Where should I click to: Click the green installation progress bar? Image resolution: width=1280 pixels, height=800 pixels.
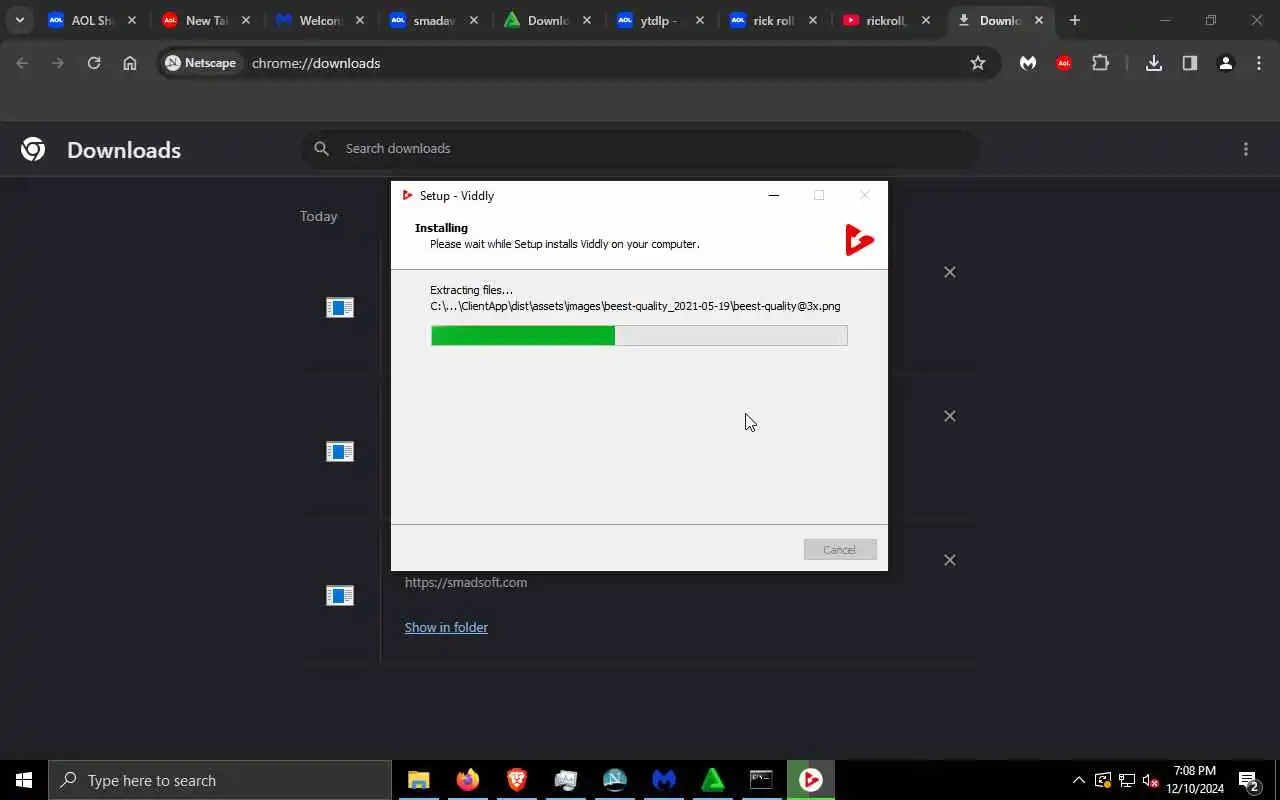[x=639, y=336]
